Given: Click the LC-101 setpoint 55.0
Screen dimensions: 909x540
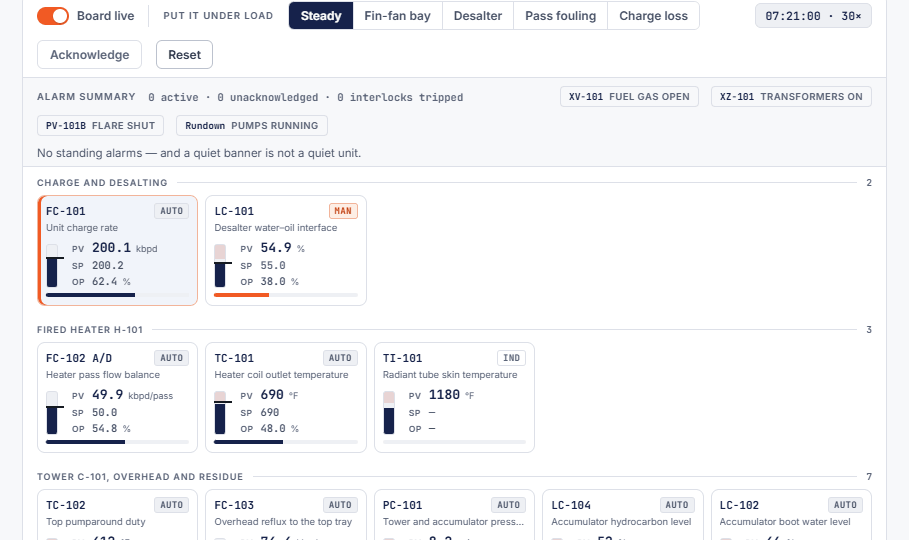Looking at the screenshot, I should coord(273,266).
